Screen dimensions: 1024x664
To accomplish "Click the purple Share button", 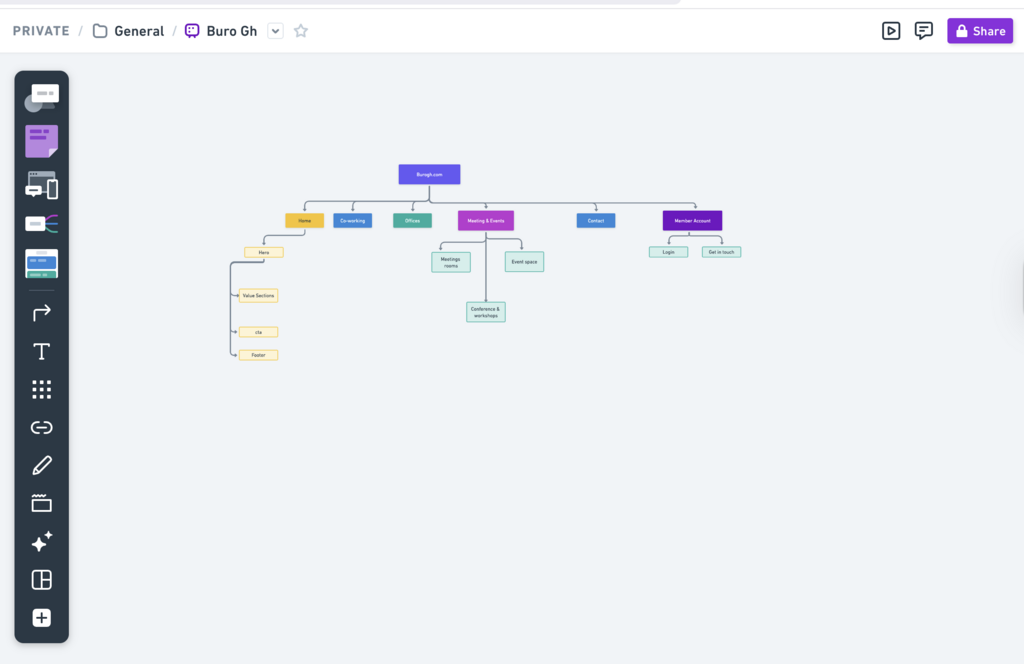I will click(x=980, y=31).
